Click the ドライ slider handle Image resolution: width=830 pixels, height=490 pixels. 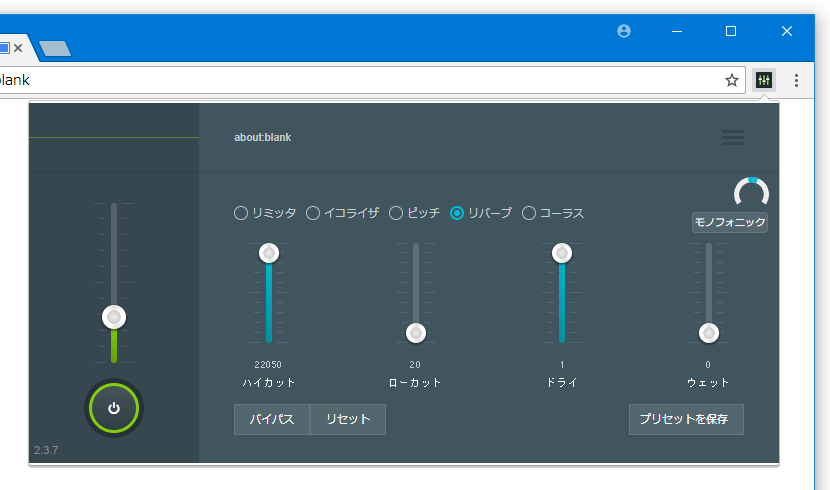(x=562, y=253)
